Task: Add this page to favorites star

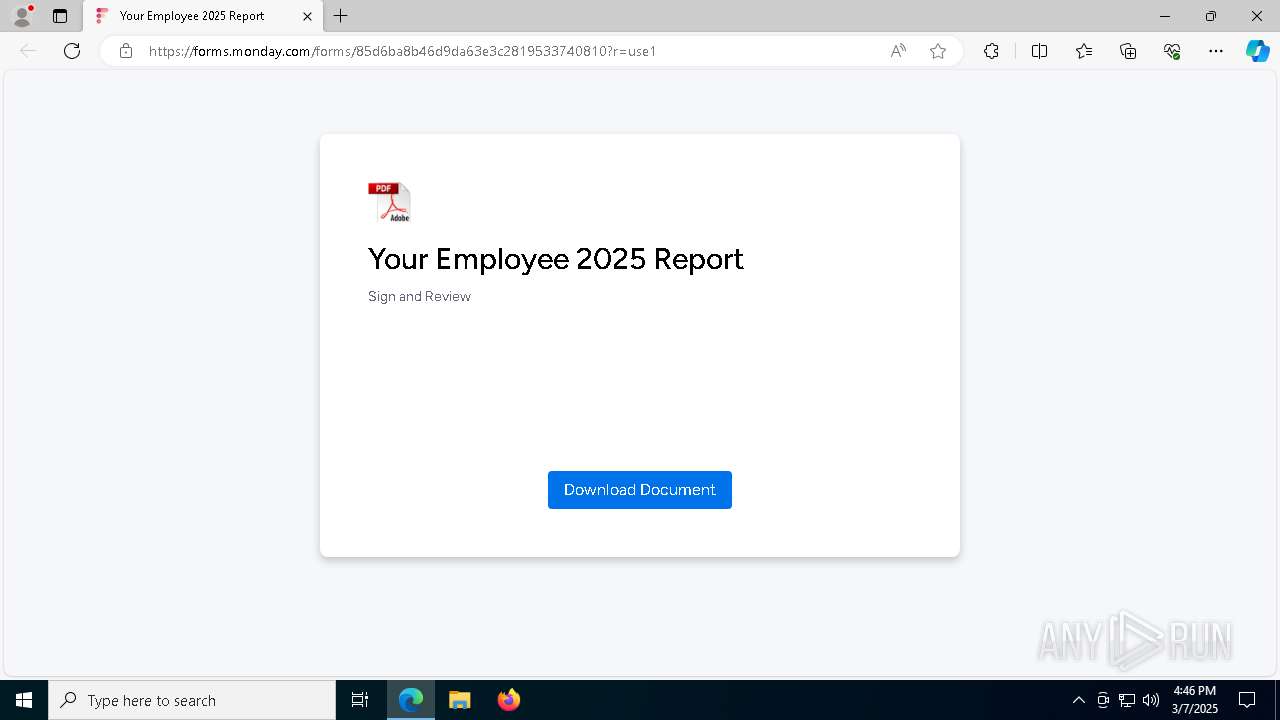Action: (938, 51)
